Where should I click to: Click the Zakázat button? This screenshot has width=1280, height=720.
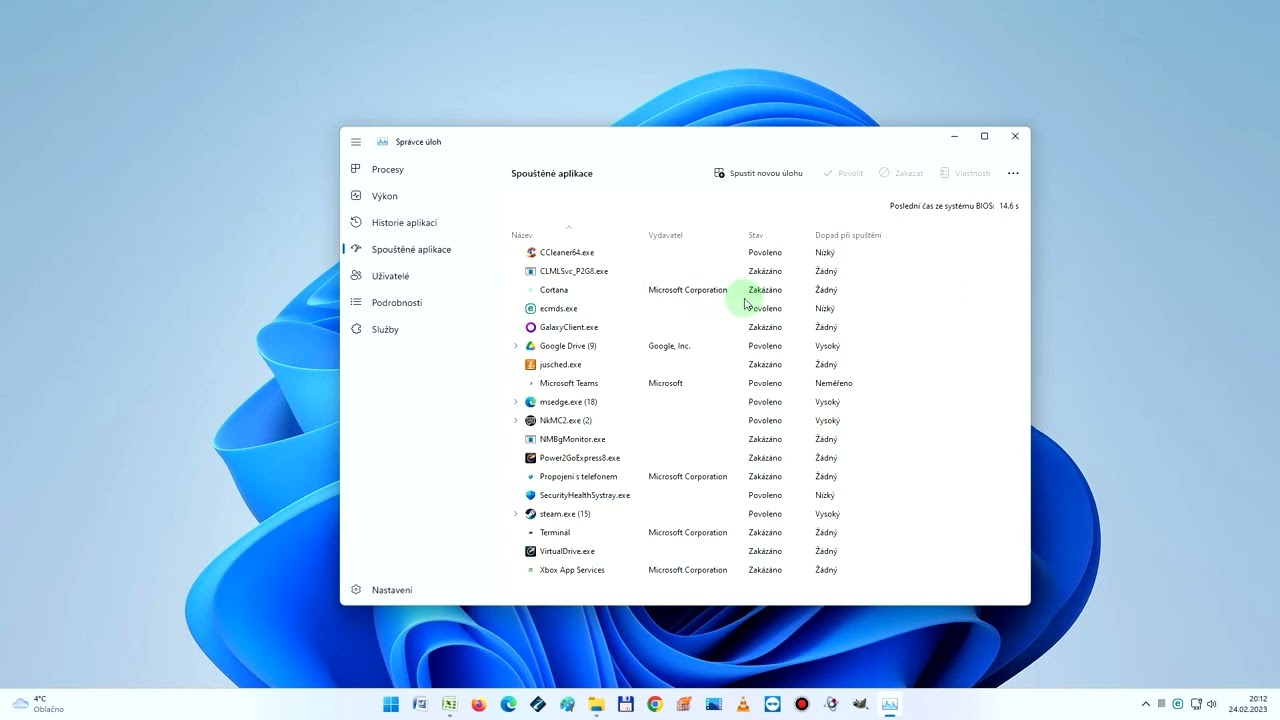(901, 173)
